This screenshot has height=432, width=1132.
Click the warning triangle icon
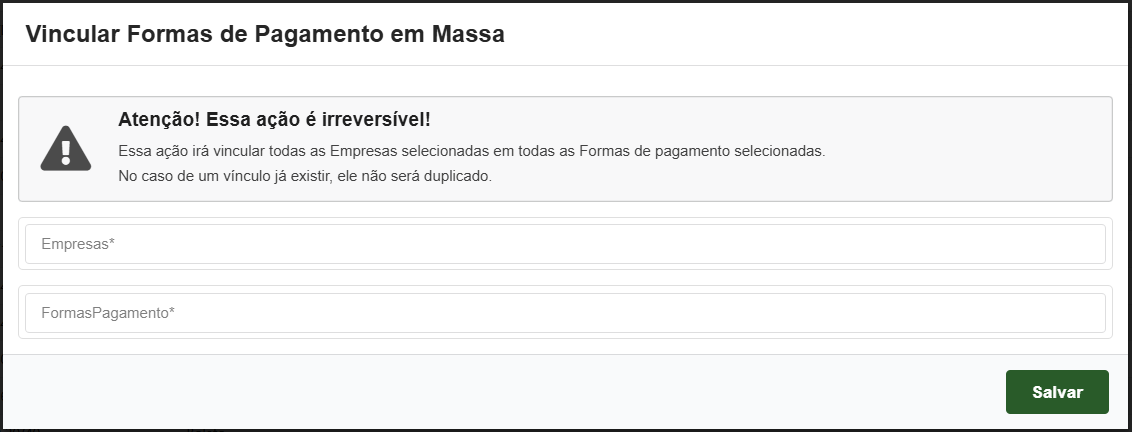coord(66,148)
